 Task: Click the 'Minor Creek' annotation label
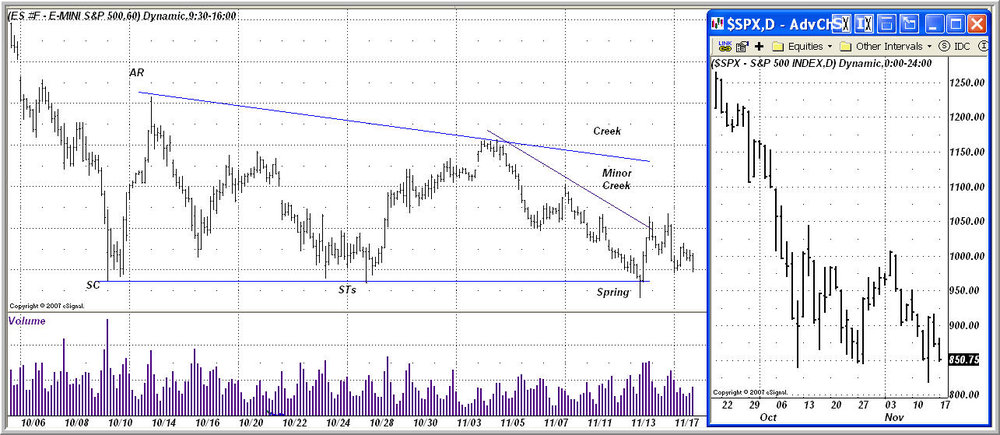(616, 179)
